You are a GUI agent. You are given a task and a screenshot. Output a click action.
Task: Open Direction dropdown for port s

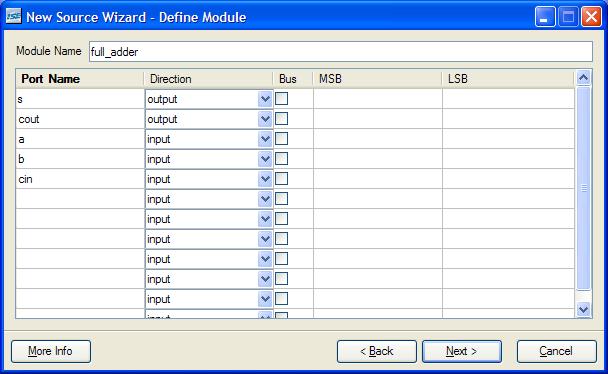265,99
